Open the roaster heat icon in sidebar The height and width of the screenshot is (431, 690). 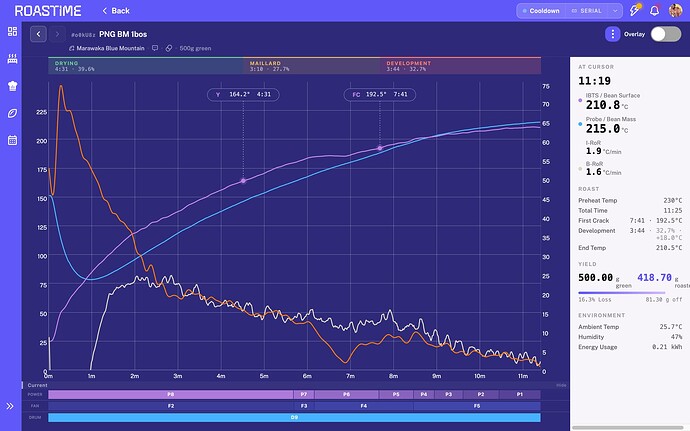(x=12, y=59)
